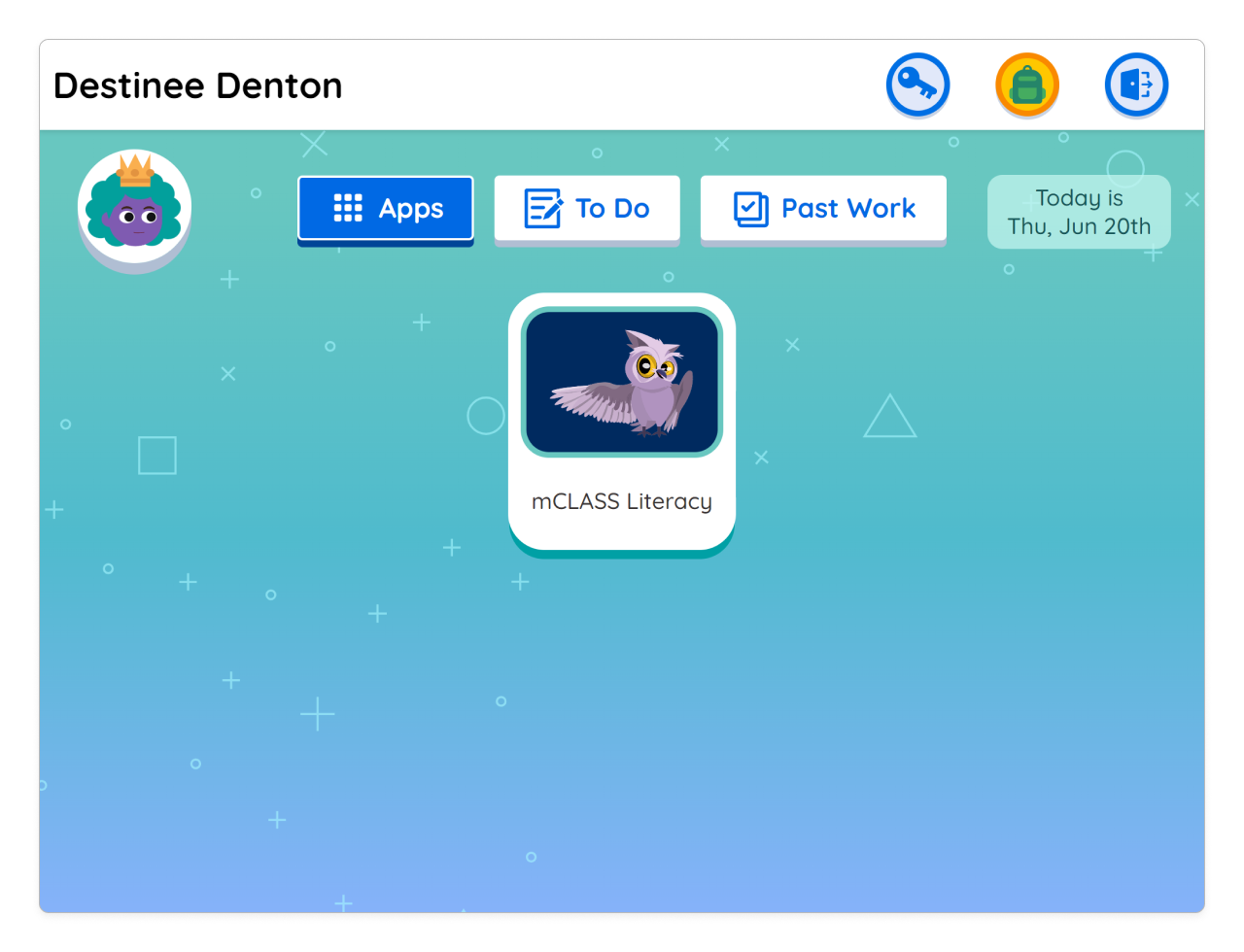Click the grid icon in Apps

pyautogui.click(x=348, y=208)
